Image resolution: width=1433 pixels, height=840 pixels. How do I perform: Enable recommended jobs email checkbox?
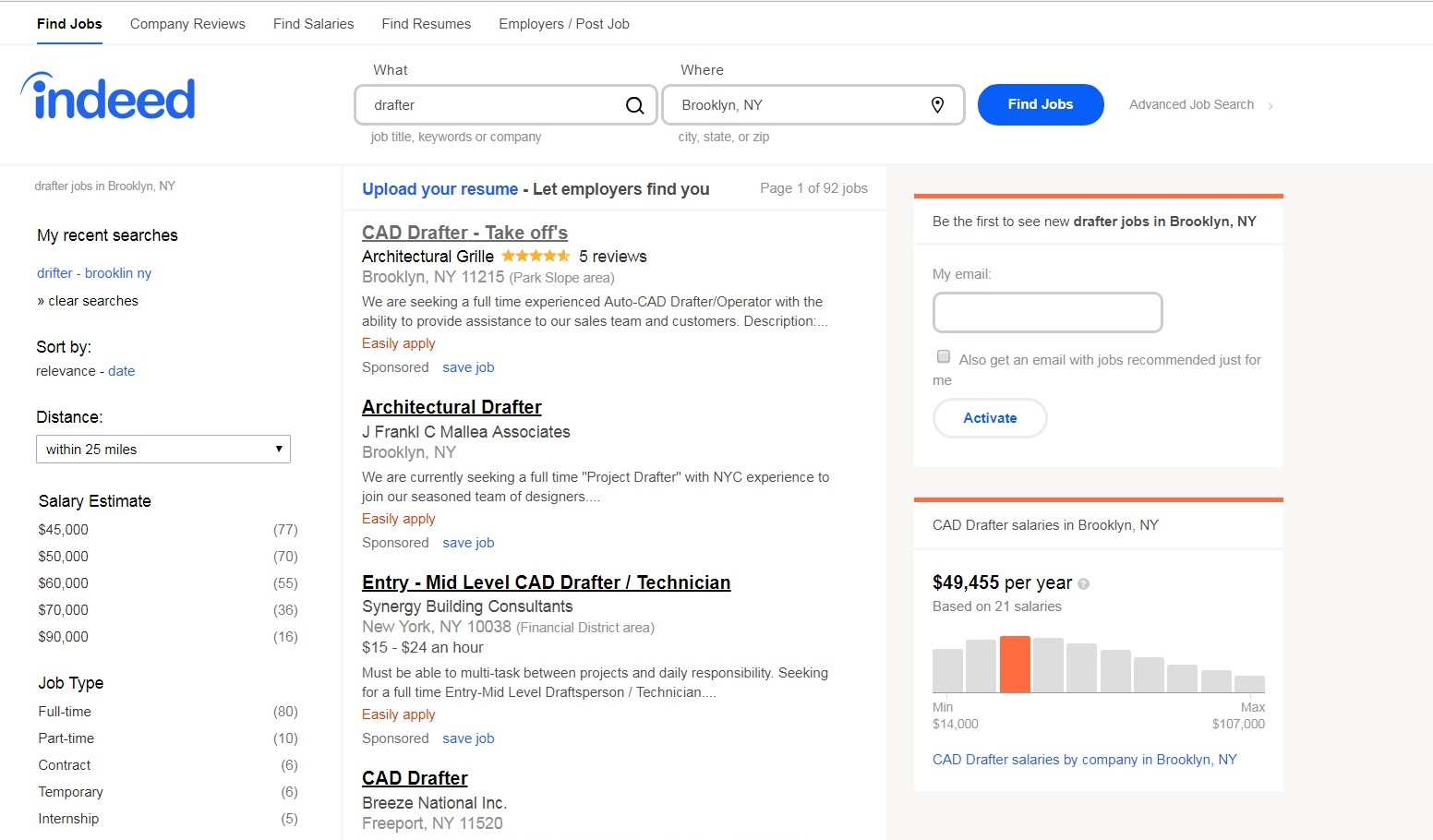click(x=944, y=357)
